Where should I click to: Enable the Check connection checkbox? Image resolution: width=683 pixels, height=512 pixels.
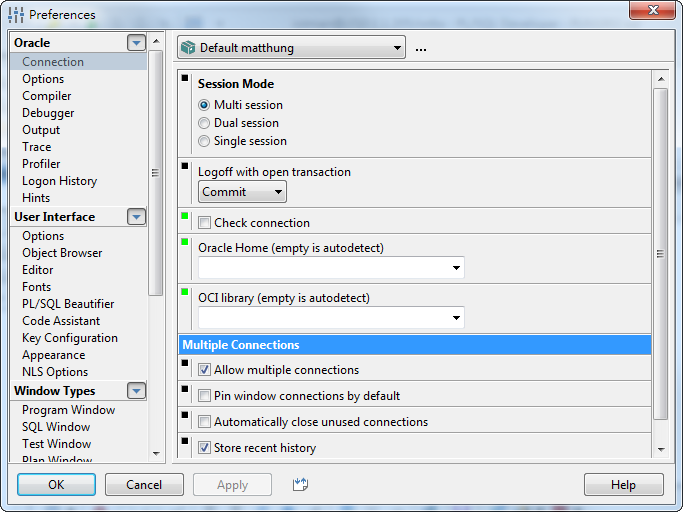(x=205, y=223)
